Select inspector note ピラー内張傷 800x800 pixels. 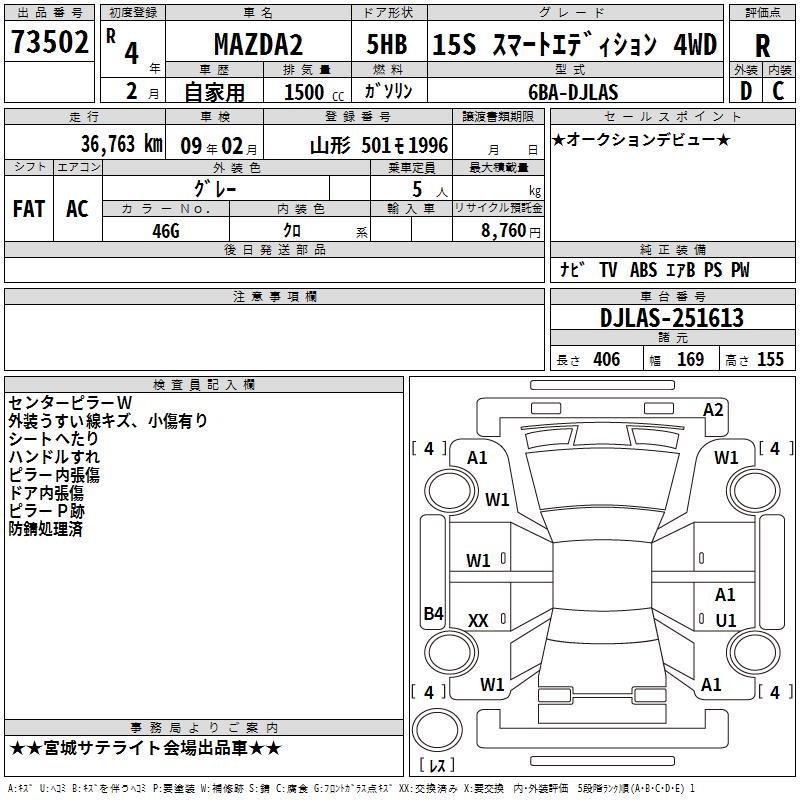(54, 474)
